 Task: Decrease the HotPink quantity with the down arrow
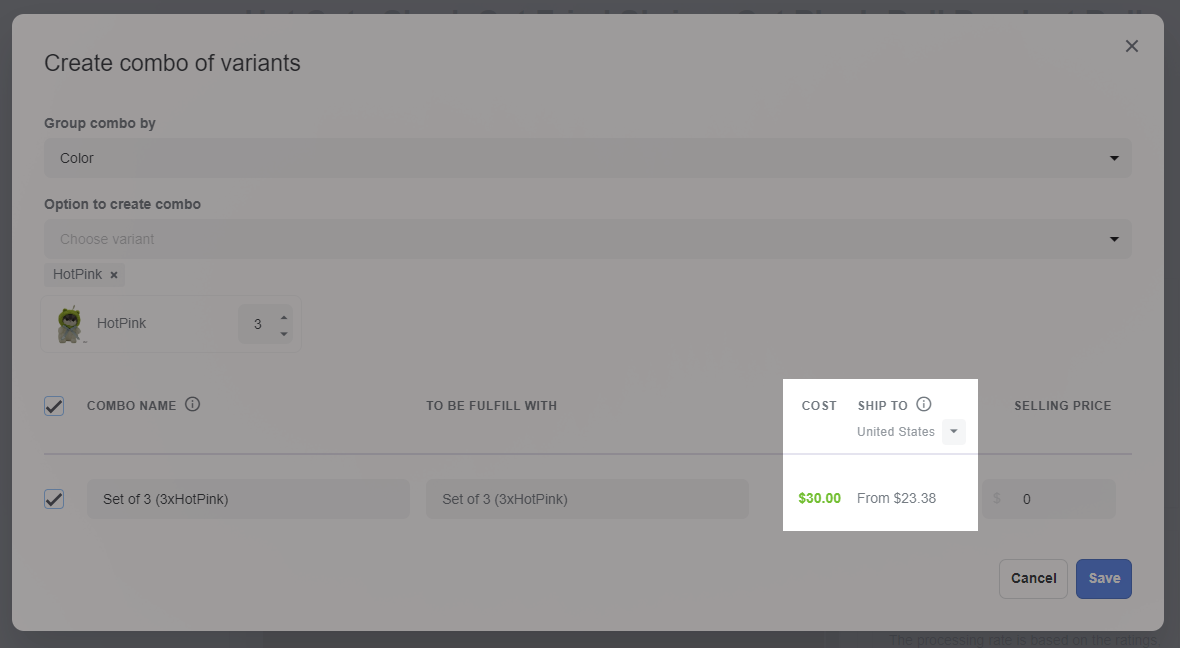coord(284,333)
